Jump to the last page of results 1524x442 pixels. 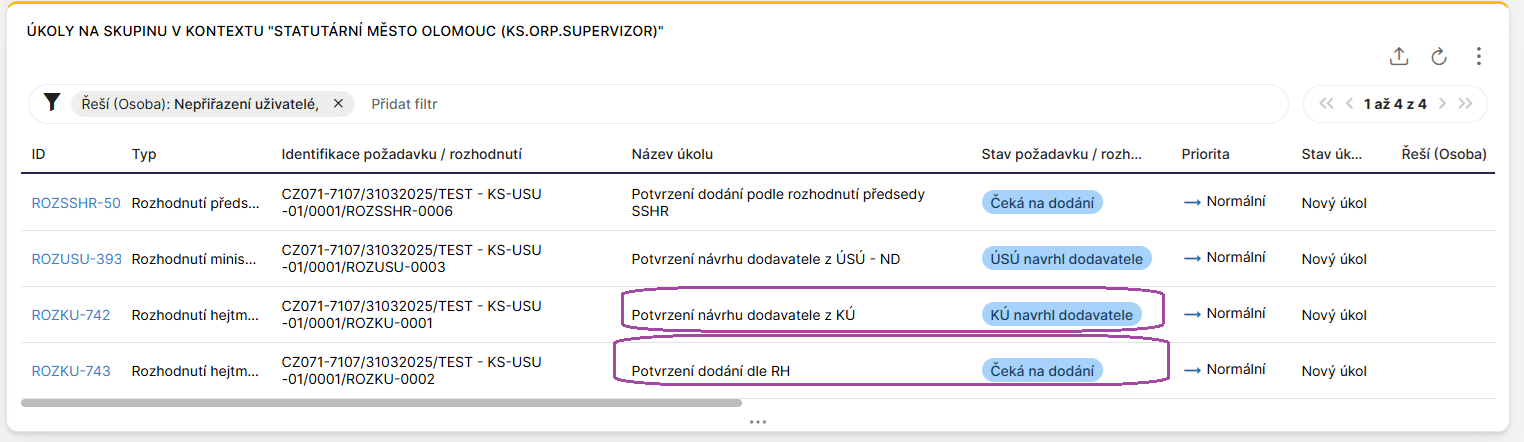[x=1466, y=103]
